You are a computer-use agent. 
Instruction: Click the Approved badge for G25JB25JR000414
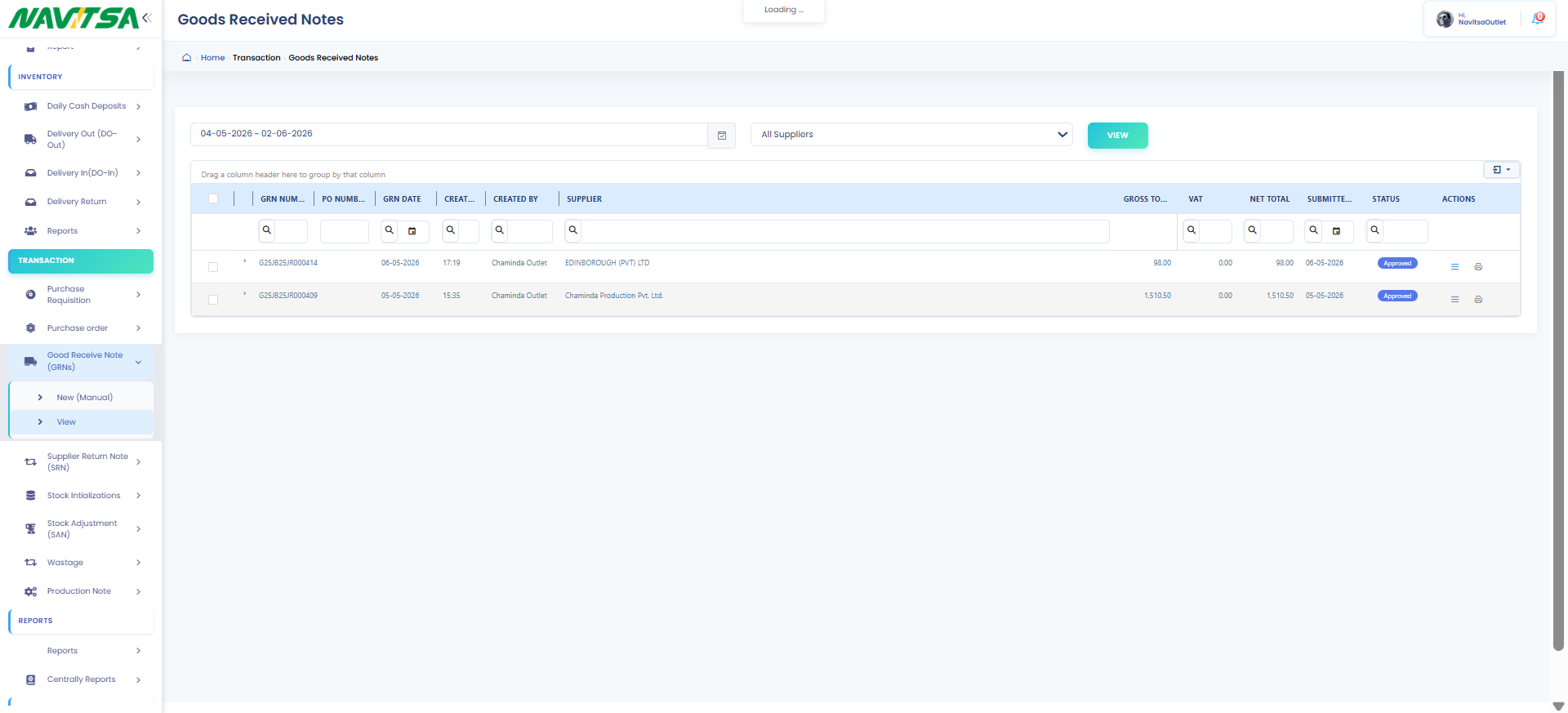[1397, 263]
